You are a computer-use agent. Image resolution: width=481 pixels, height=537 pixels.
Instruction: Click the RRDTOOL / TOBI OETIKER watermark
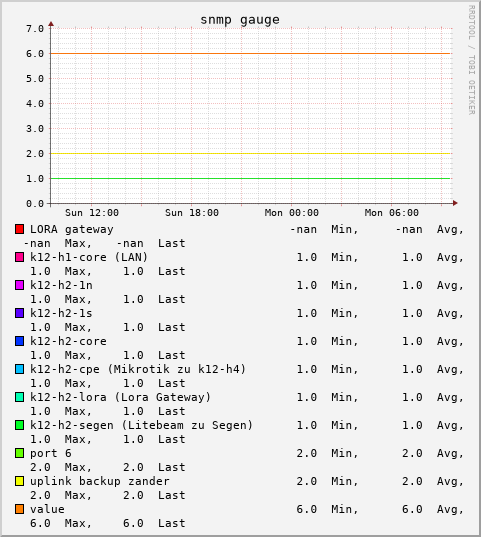[x=472, y=60]
